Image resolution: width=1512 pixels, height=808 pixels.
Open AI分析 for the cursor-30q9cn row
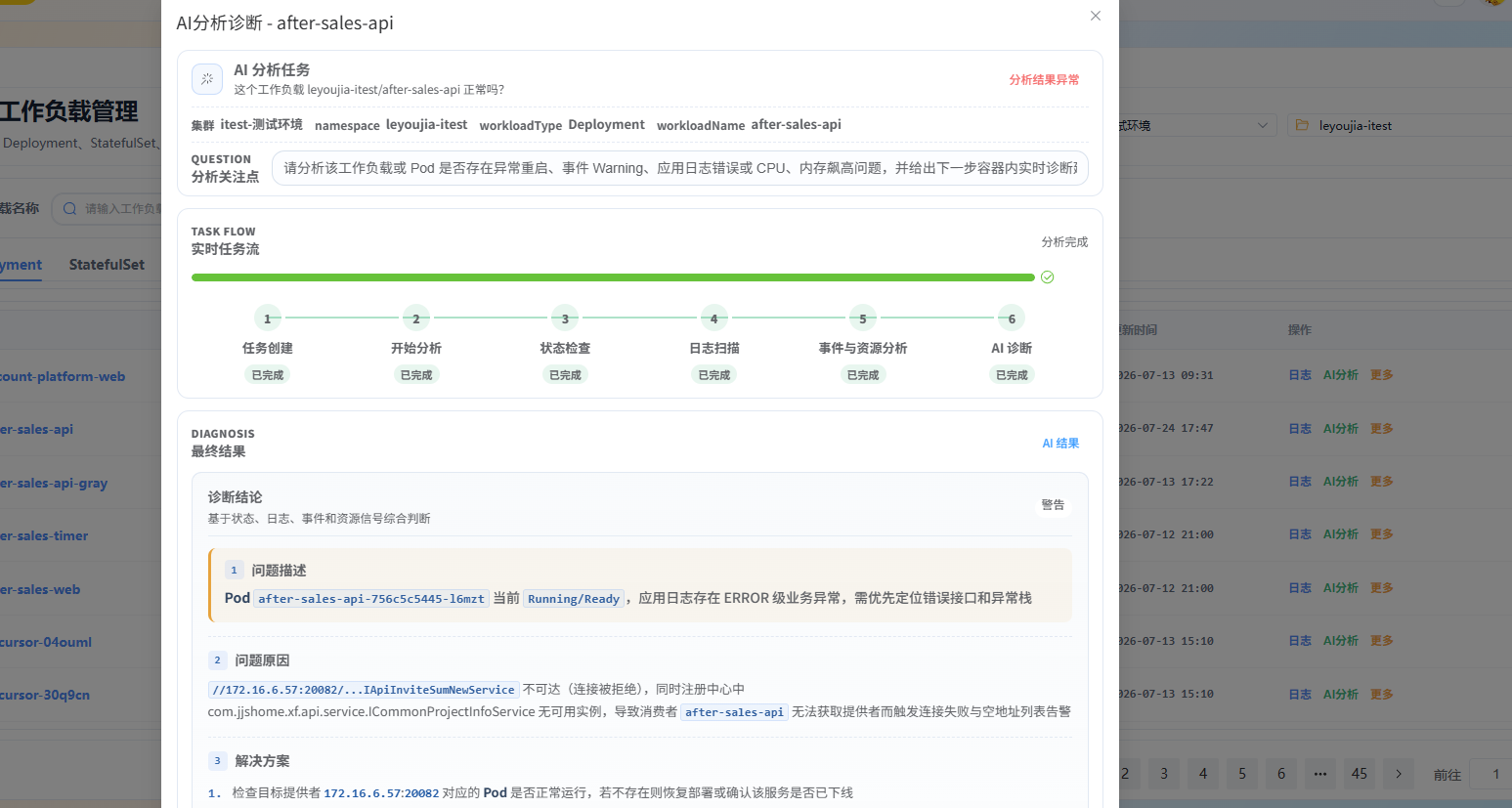pyautogui.click(x=1341, y=695)
